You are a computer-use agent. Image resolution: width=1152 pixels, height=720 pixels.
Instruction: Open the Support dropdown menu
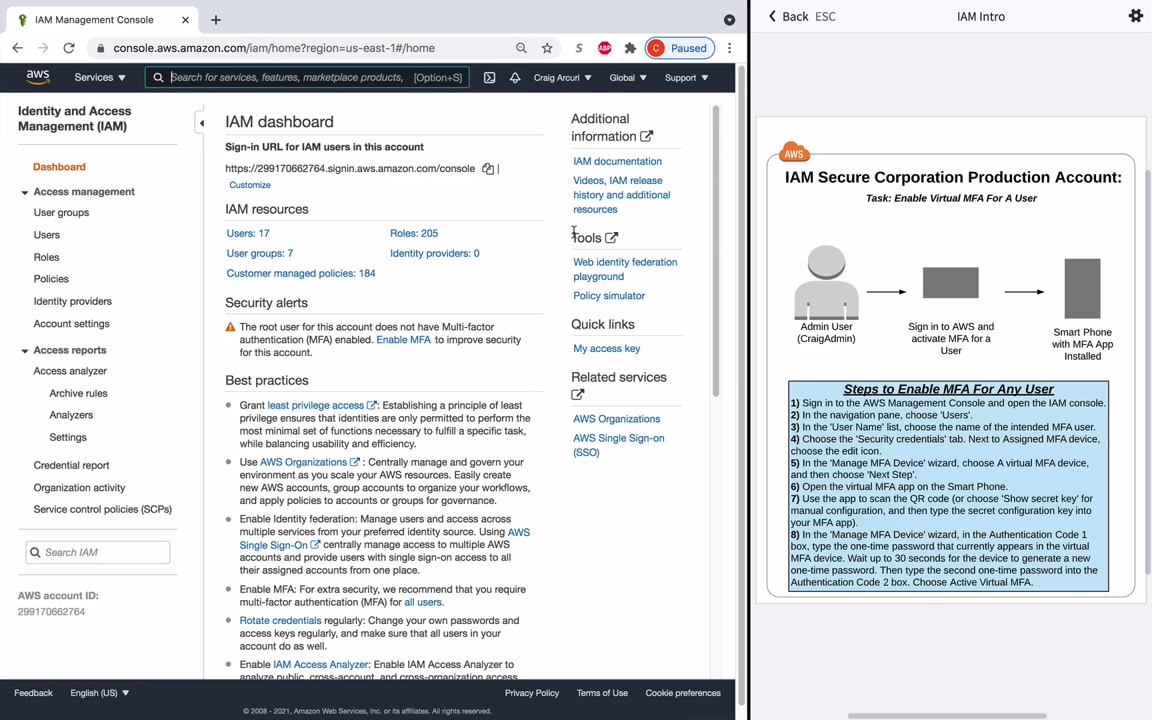point(686,77)
